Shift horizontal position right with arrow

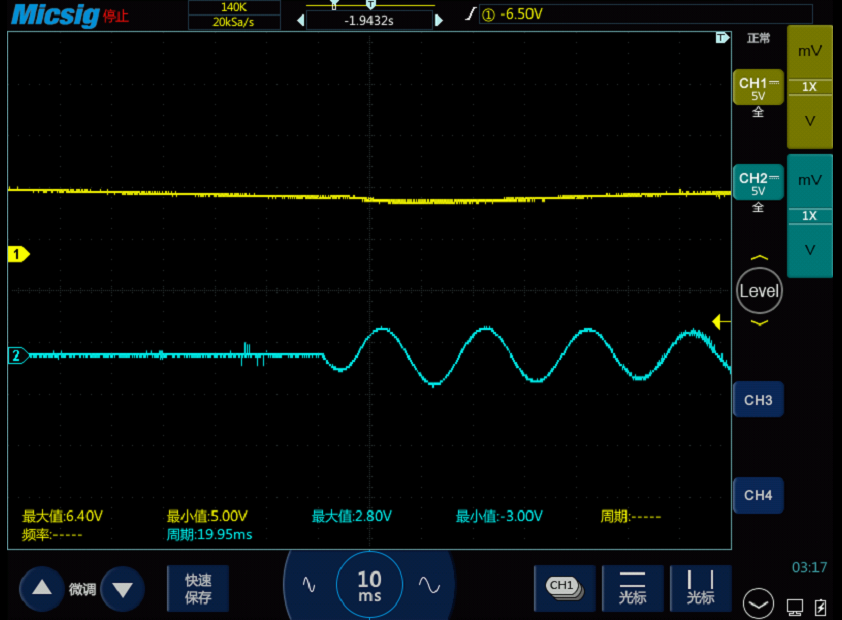click(x=439, y=20)
